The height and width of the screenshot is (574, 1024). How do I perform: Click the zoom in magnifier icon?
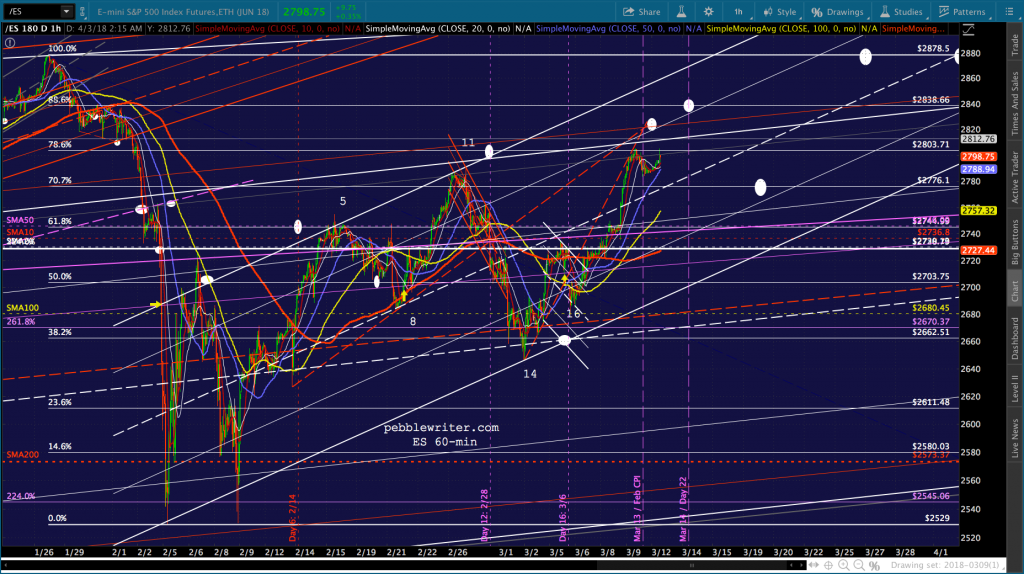pos(844,566)
